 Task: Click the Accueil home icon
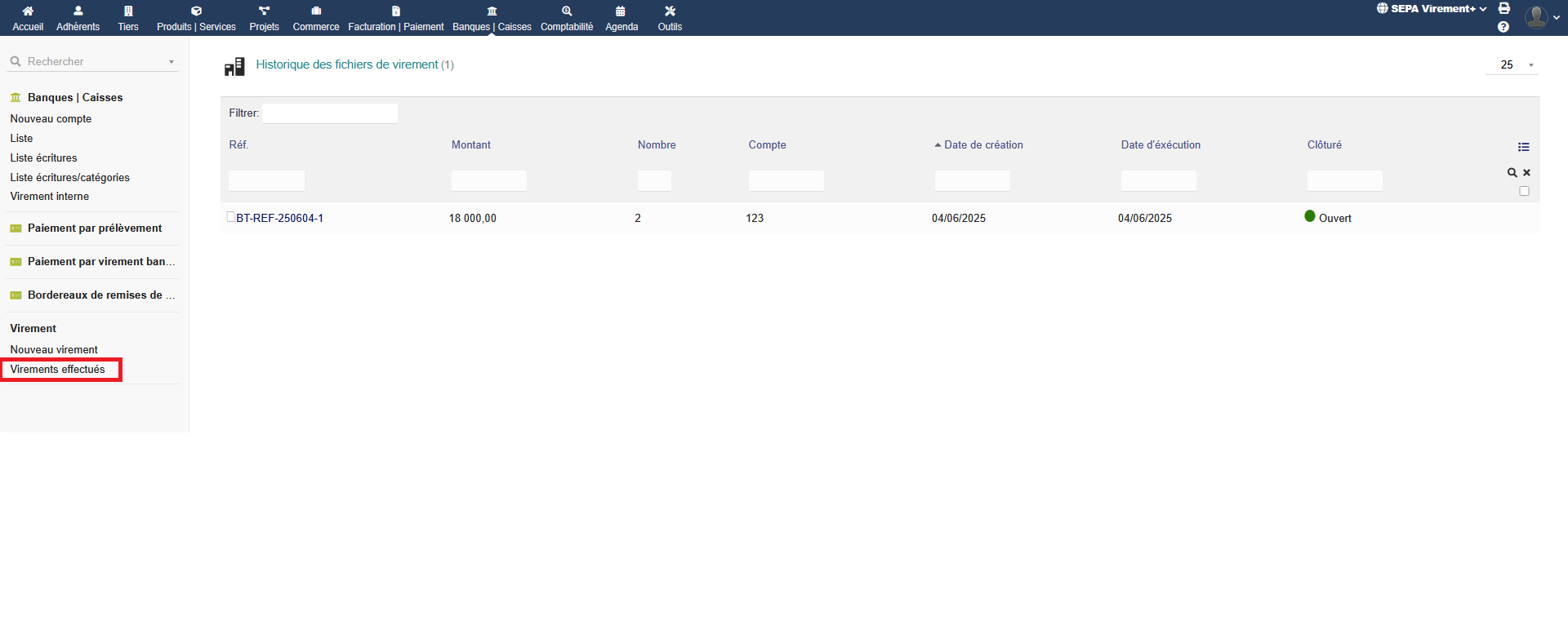tap(28, 11)
